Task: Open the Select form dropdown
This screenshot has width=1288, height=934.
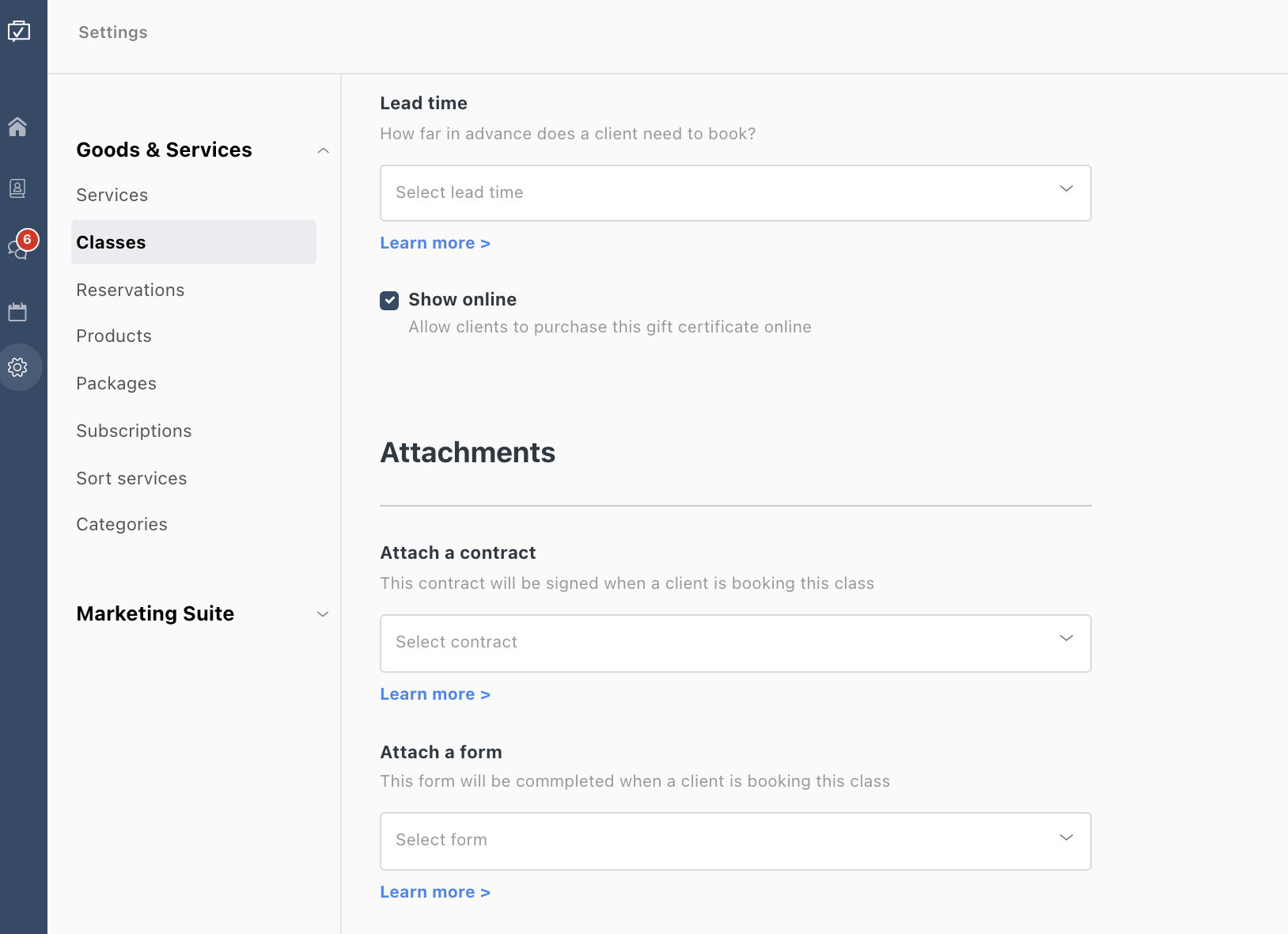Action: (x=736, y=841)
